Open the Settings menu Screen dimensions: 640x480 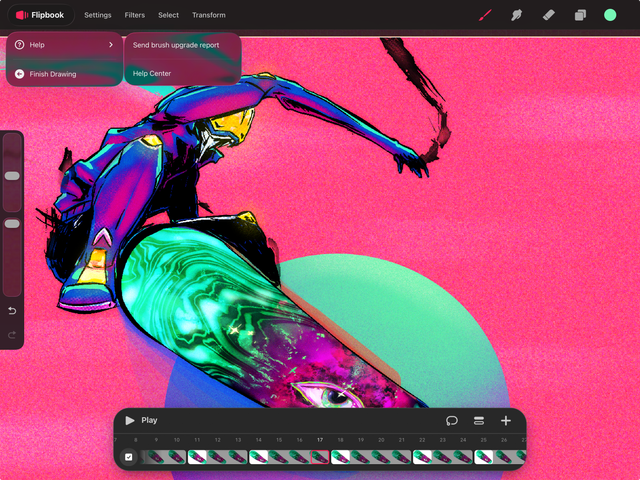tap(98, 15)
